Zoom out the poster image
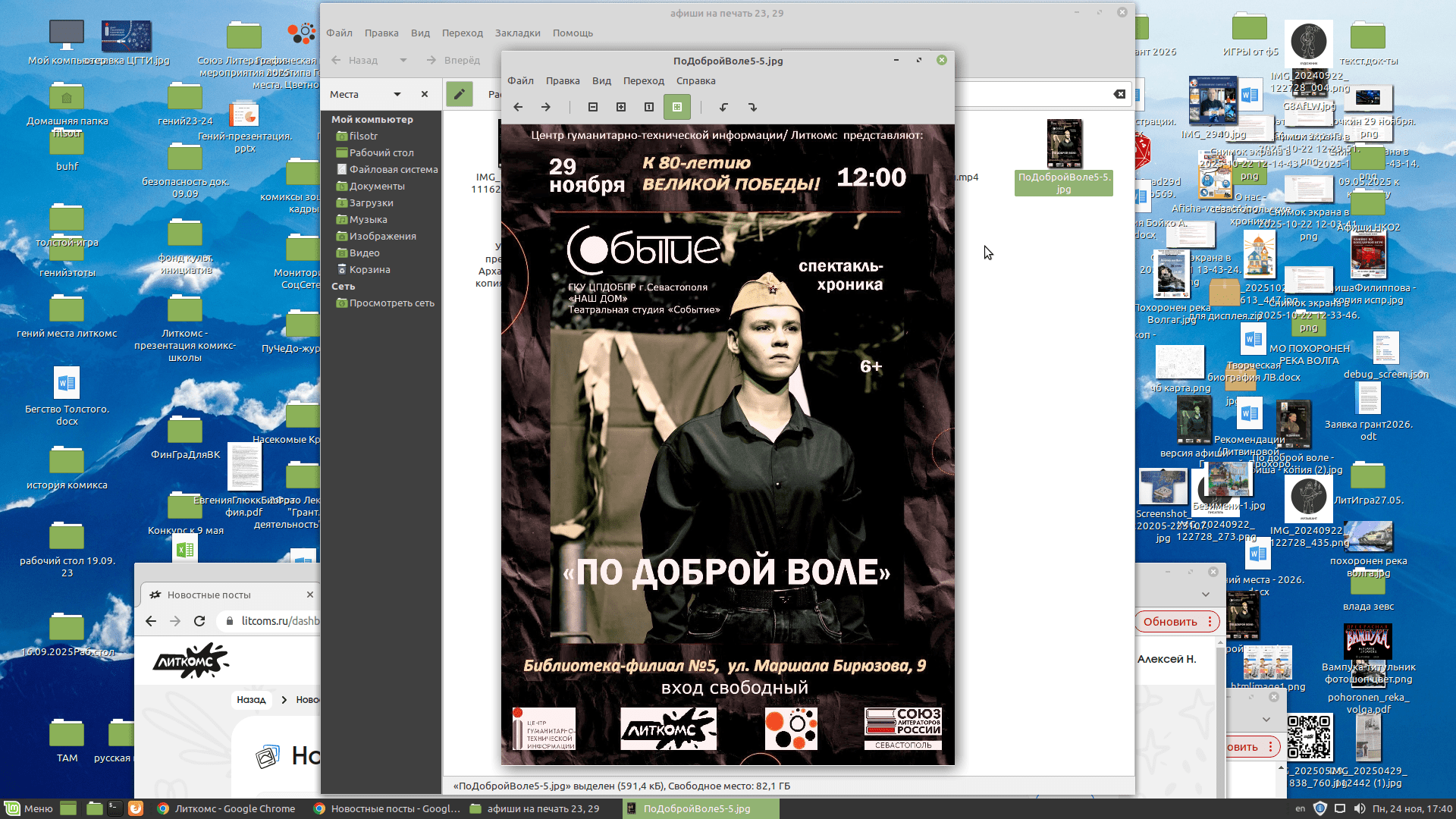Screen dimensions: 1456x819 pos(593,107)
